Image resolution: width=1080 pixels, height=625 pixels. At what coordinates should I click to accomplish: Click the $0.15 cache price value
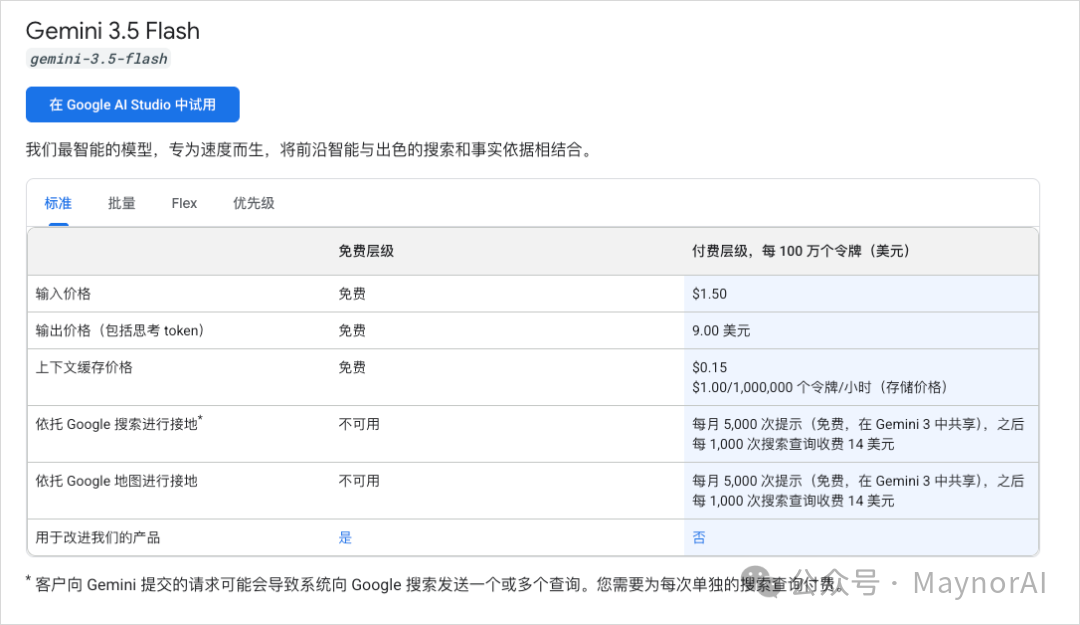709,367
